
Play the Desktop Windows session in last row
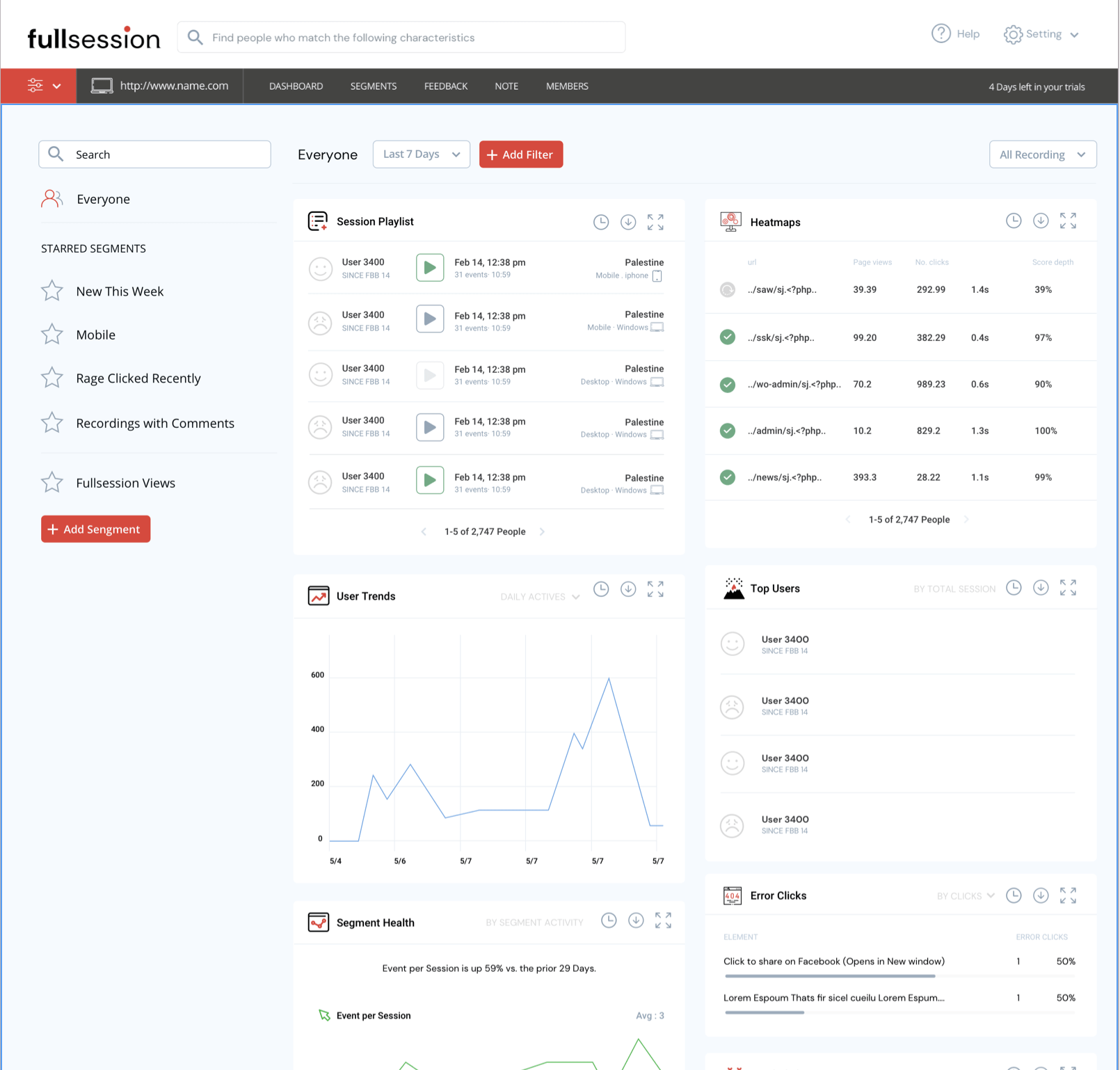(430, 480)
